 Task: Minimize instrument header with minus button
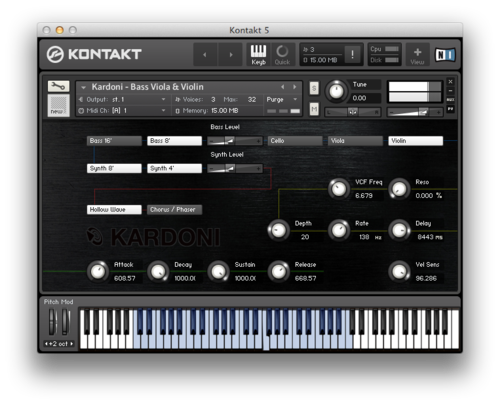coord(450,90)
